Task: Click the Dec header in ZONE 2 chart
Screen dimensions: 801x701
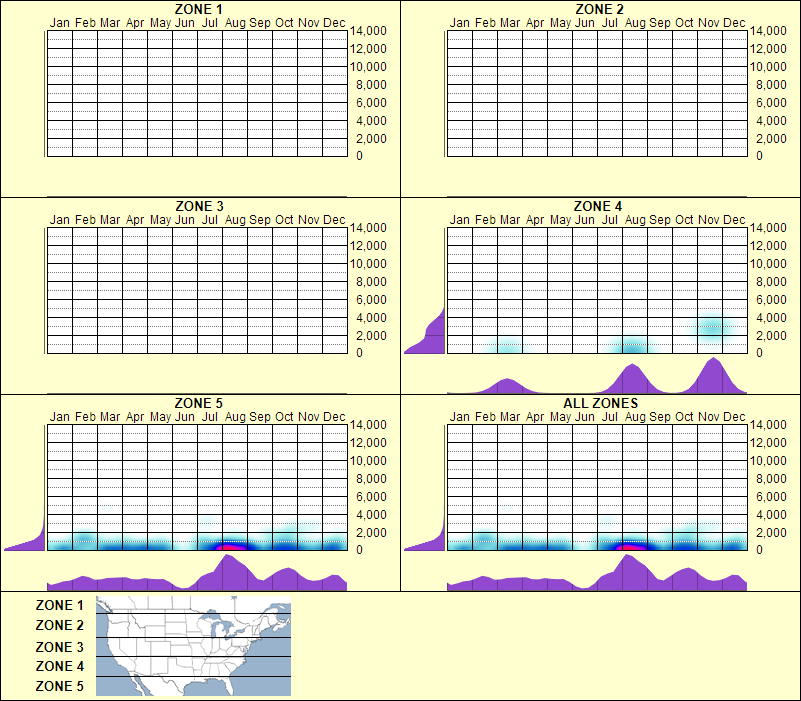Action: click(x=736, y=21)
